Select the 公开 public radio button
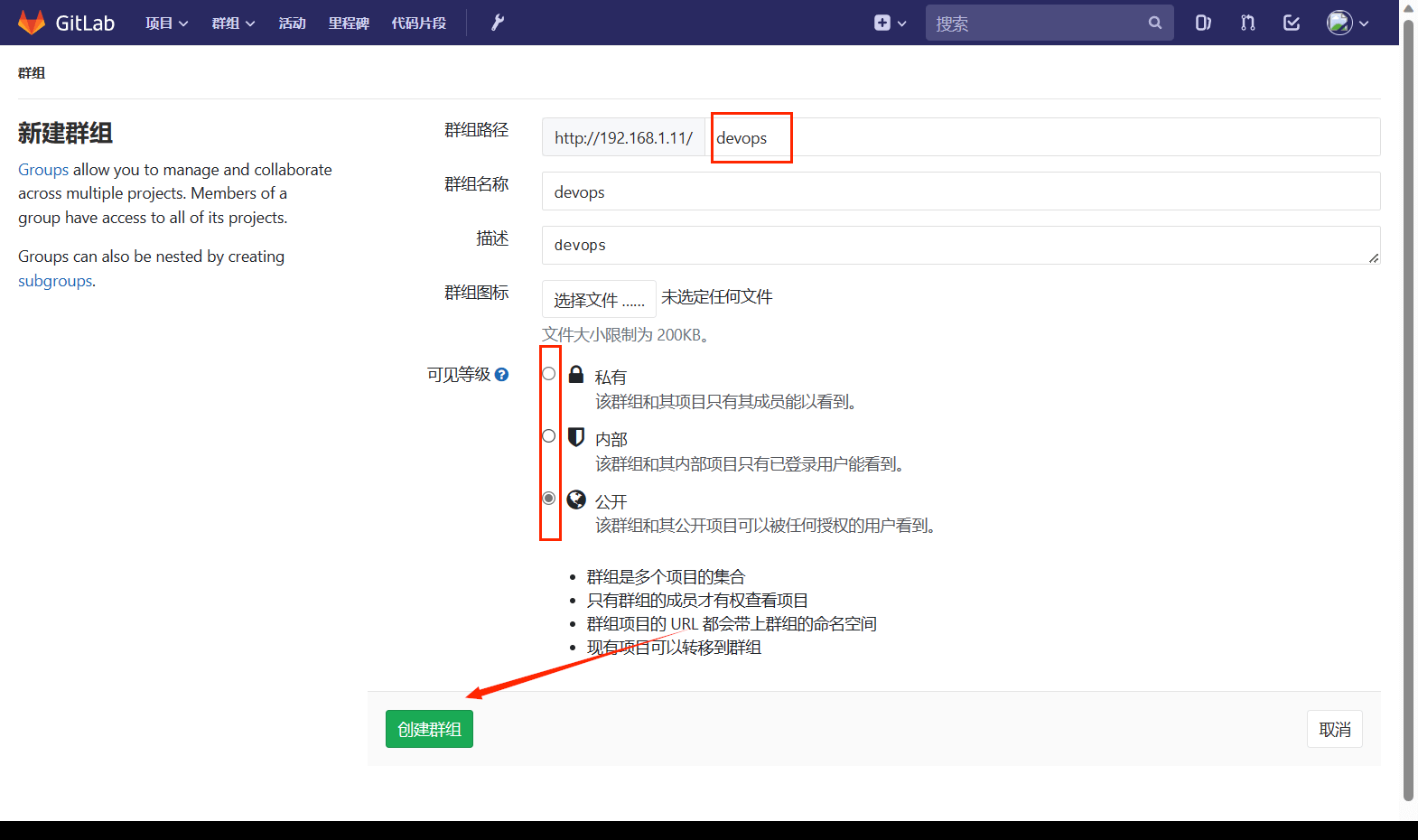The image size is (1418, 840). 548,498
